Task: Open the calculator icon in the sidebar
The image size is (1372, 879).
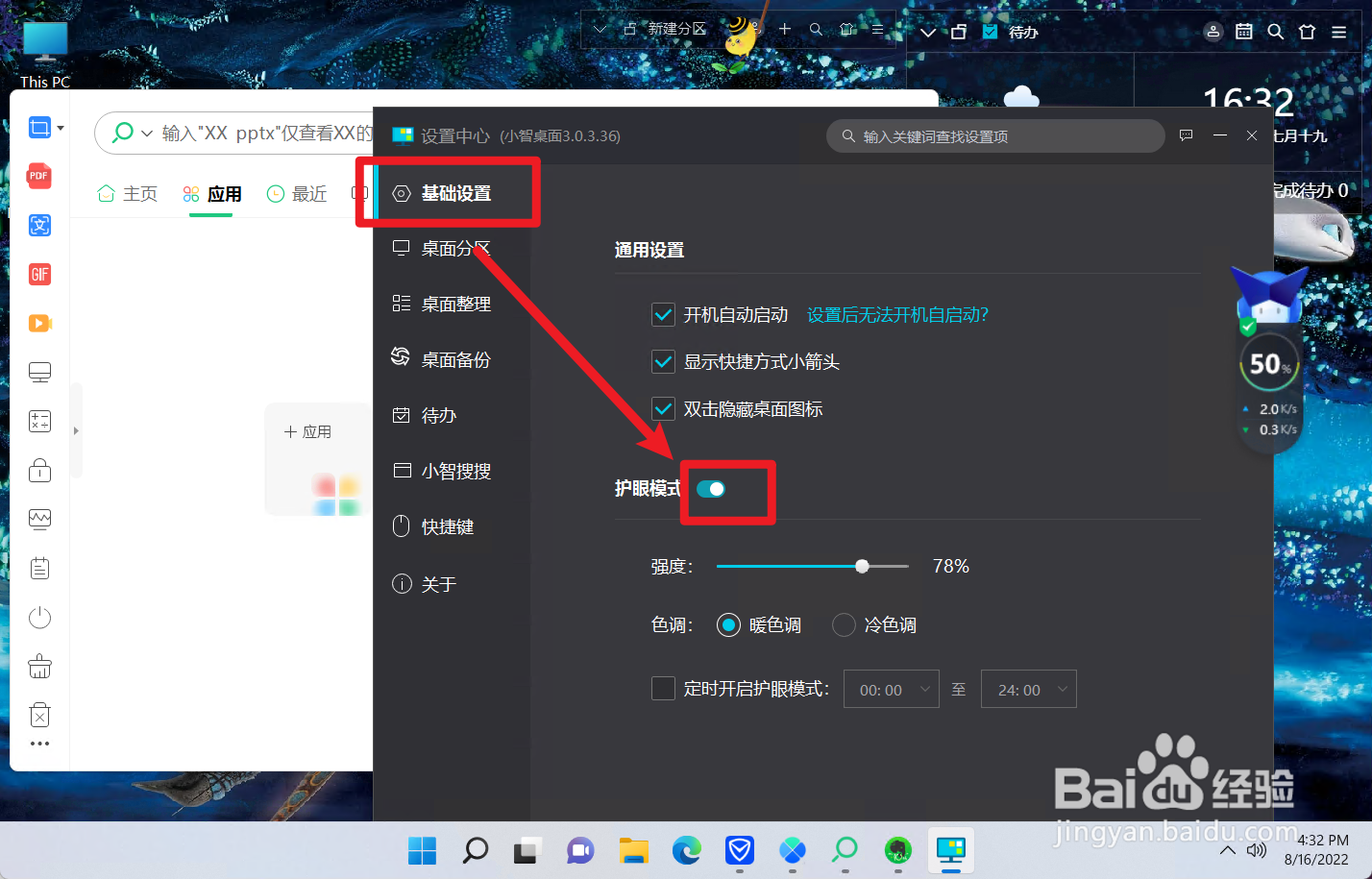Action: [39, 422]
